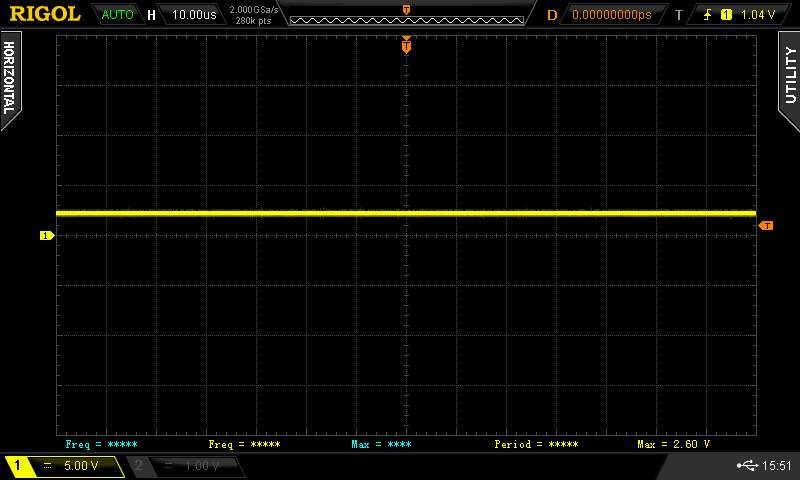Viewport: 800px width, 480px height.
Task: Click the yellow trigger source channel badge
Action: [726, 15]
